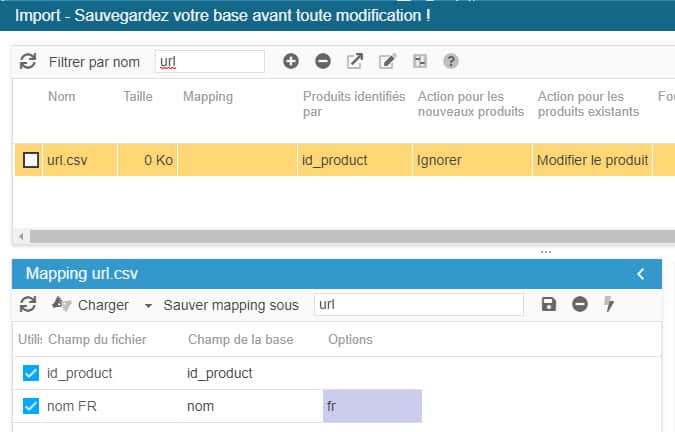The image size is (675, 432).
Task: Click the lightning bolt mapping icon
Action: point(609,304)
